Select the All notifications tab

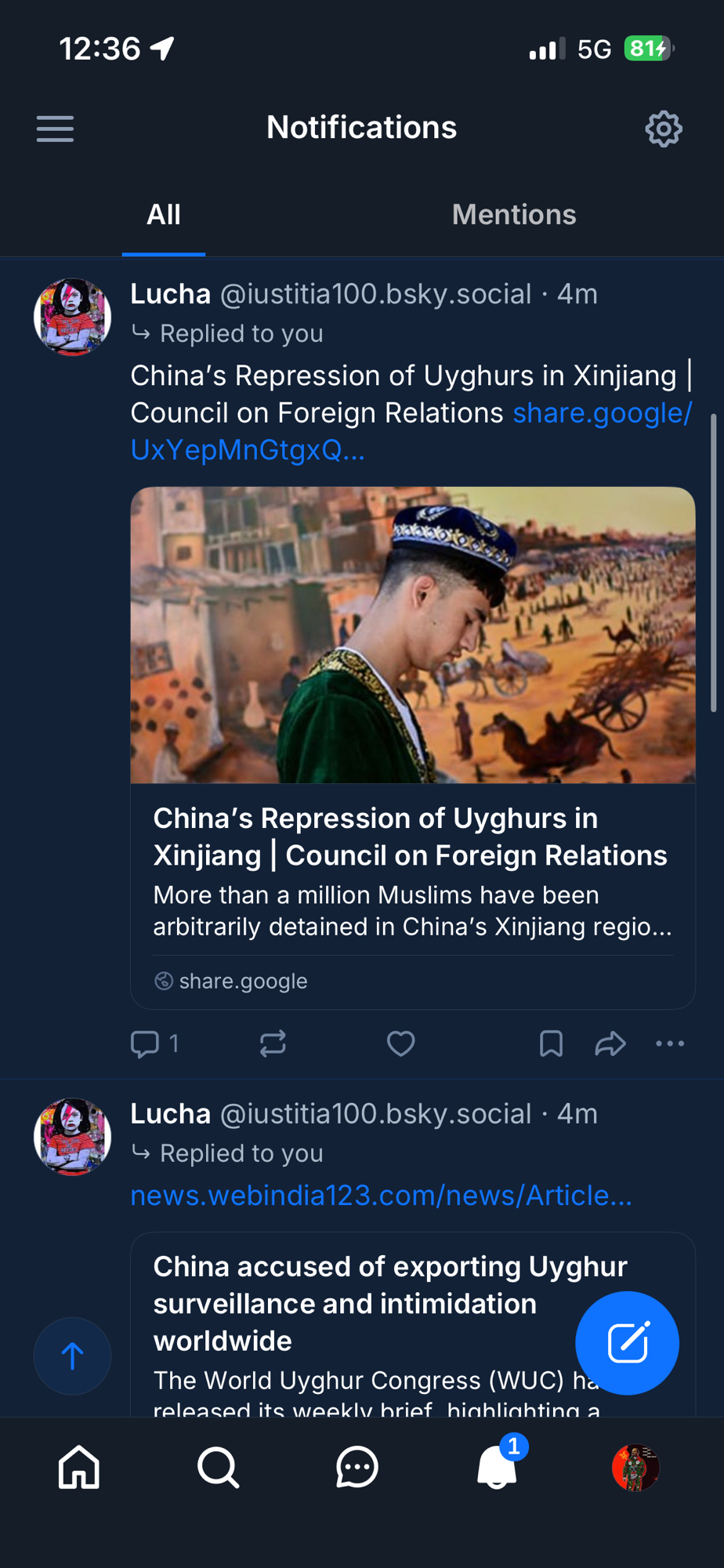pyautogui.click(x=164, y=215)
